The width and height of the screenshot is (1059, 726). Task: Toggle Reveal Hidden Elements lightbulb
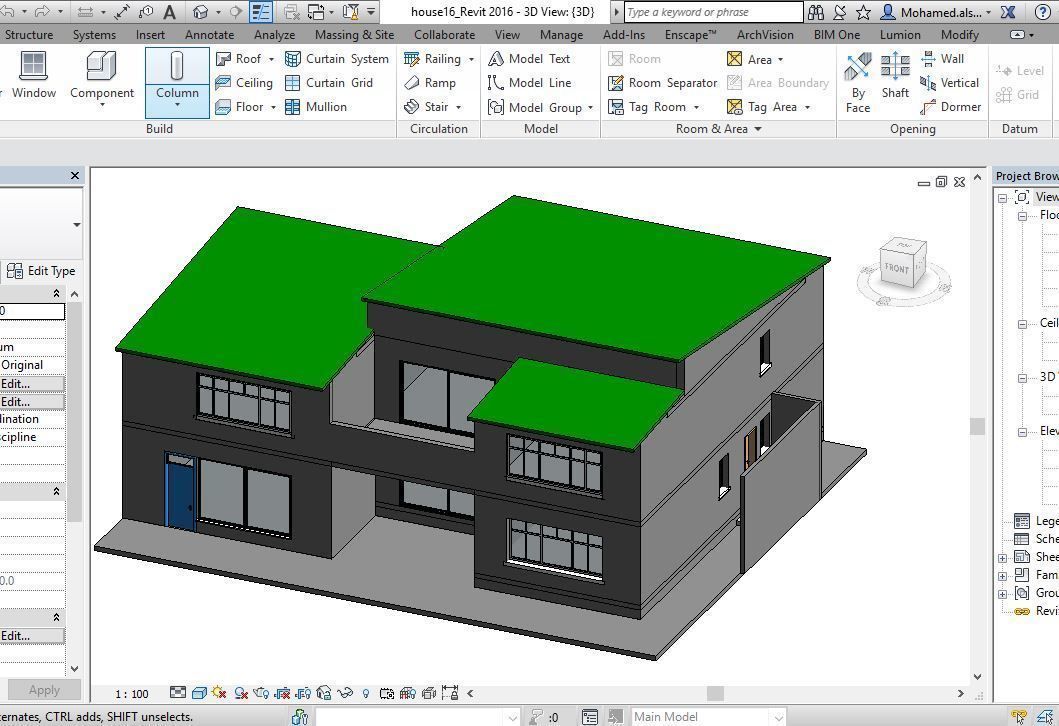tap(366, 693)
